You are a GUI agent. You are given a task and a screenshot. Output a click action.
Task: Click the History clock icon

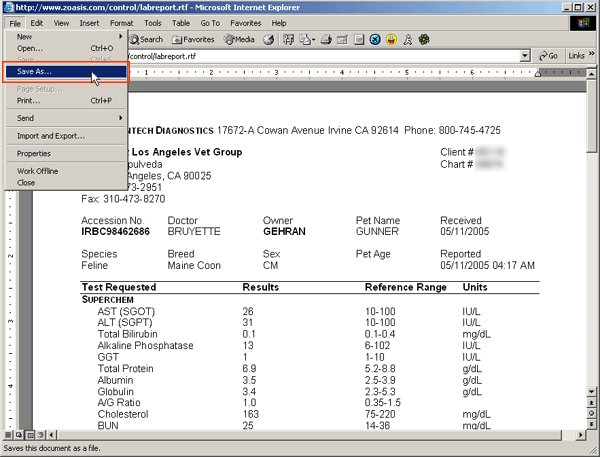pos(269,39)
